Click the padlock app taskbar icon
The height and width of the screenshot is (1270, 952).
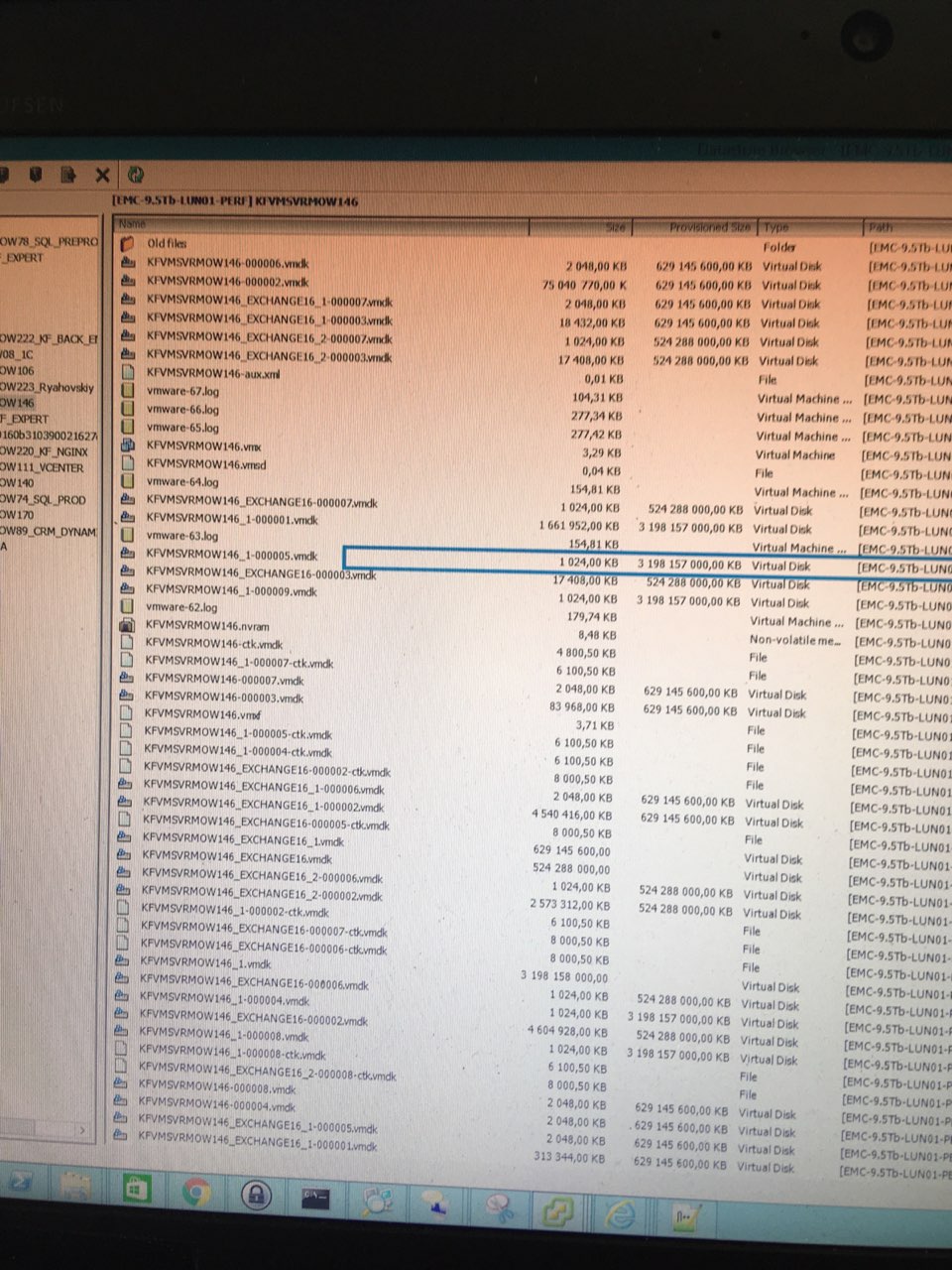tap(256, 1194)
